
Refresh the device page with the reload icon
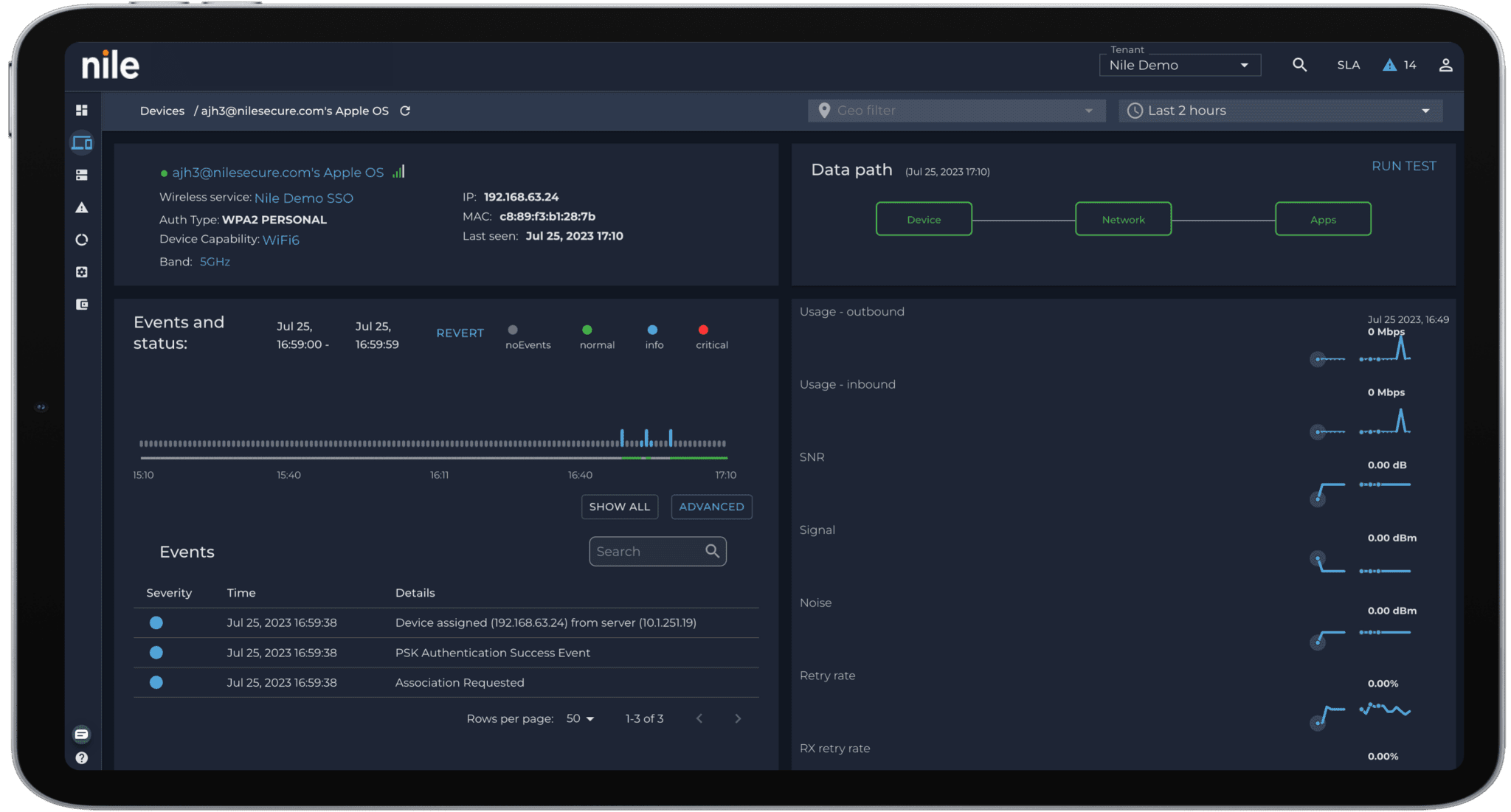click(405, 110)
